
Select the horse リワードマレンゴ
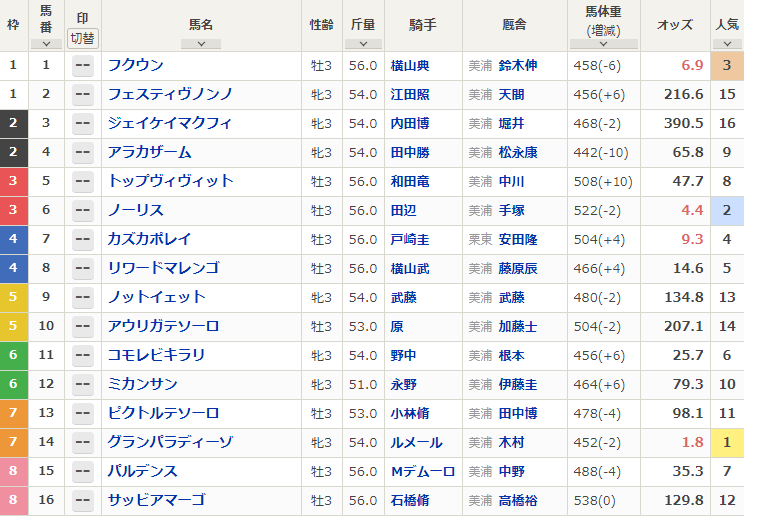point(163,269)
